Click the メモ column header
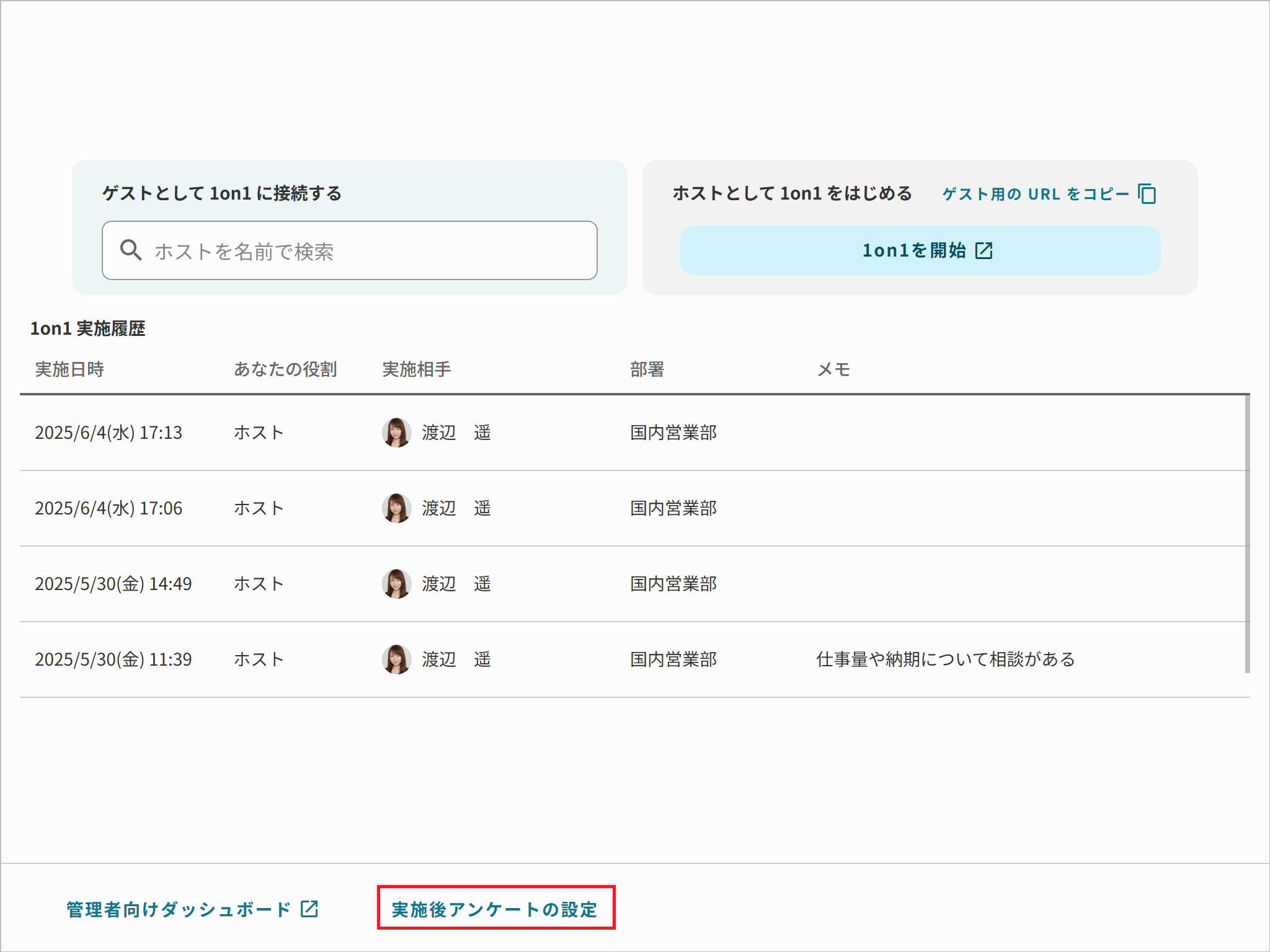The width and height of the screenshot is (1270, 952). [833, 369]
